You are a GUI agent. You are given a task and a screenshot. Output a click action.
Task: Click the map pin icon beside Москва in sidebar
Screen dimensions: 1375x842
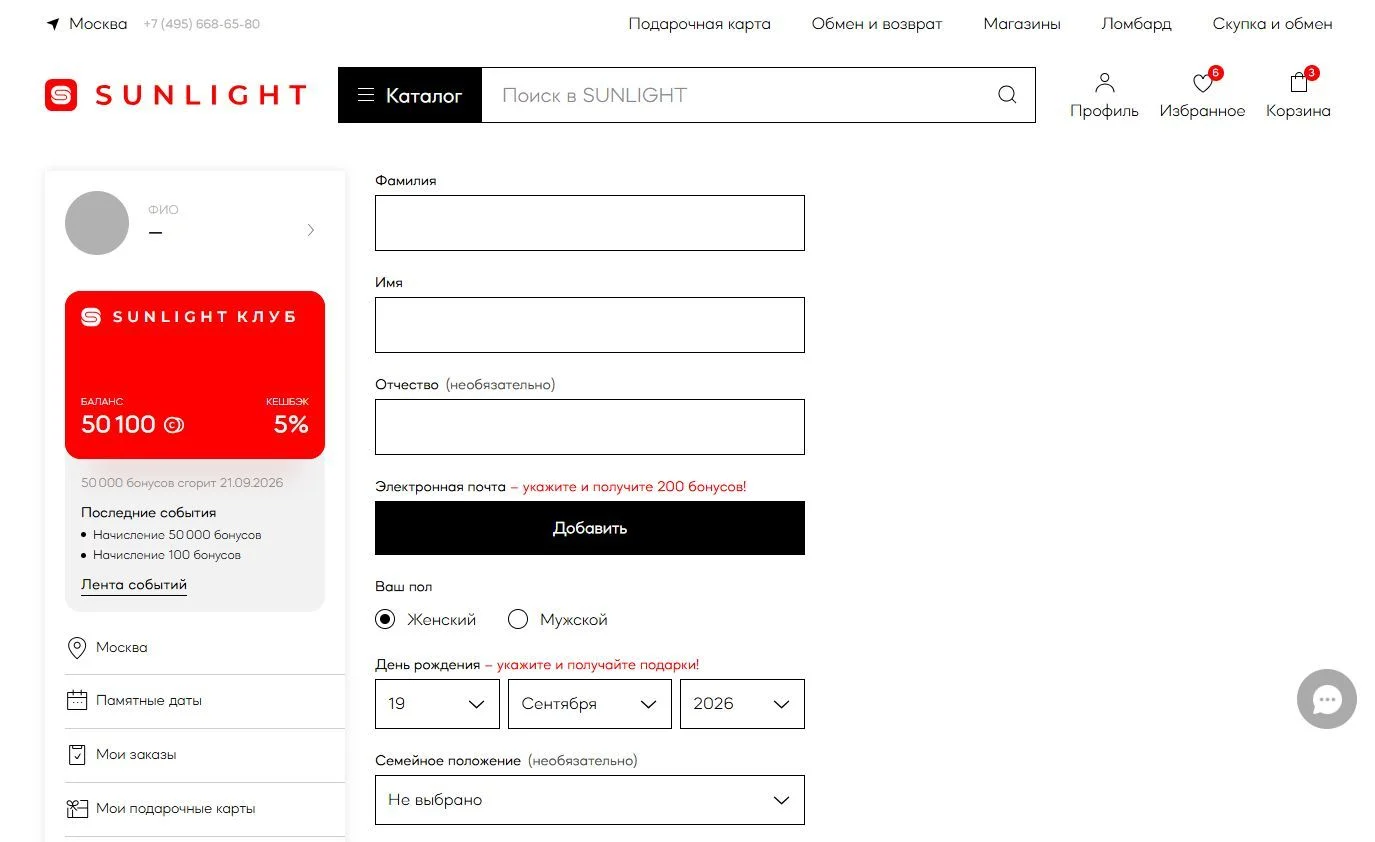tap(76, 648)
